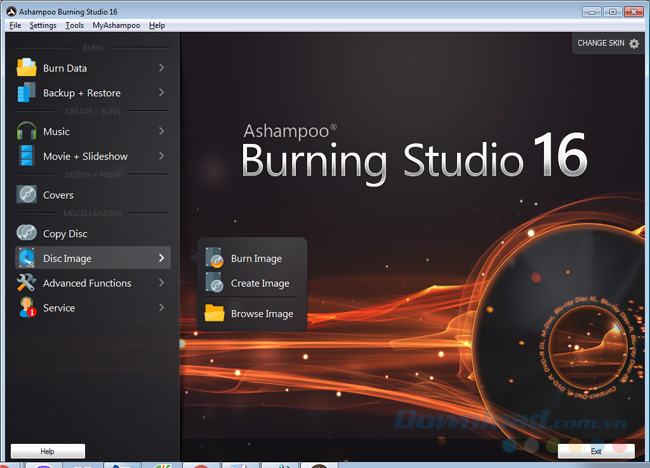
Task: Open the File menu
Action: click(x=14, y=25)
